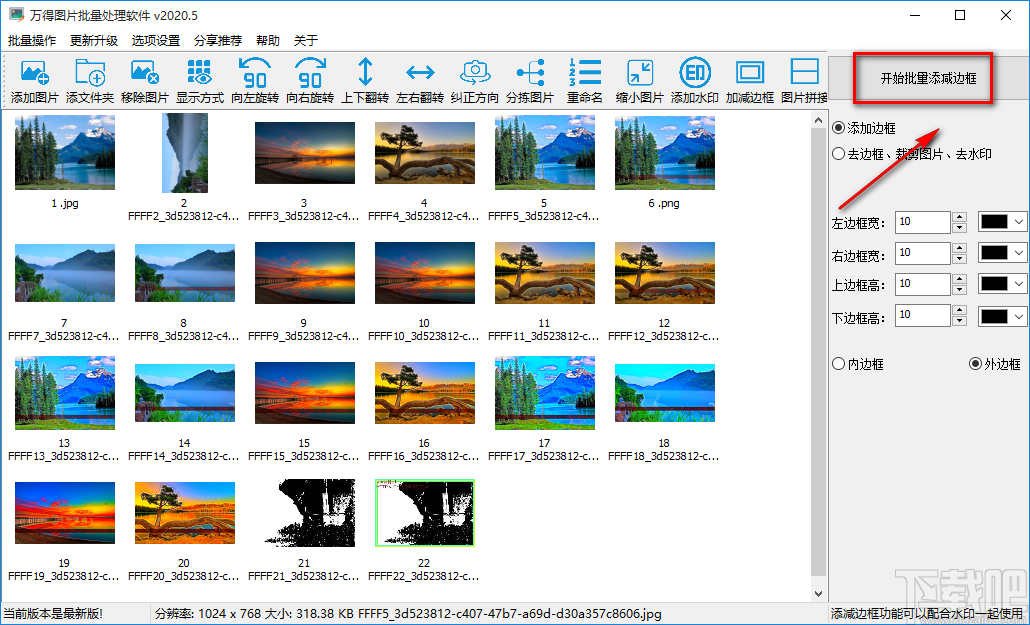Screen dimensions: 1030x625
Task: Click the black swatch for 左边框宽
Action: 995,222
